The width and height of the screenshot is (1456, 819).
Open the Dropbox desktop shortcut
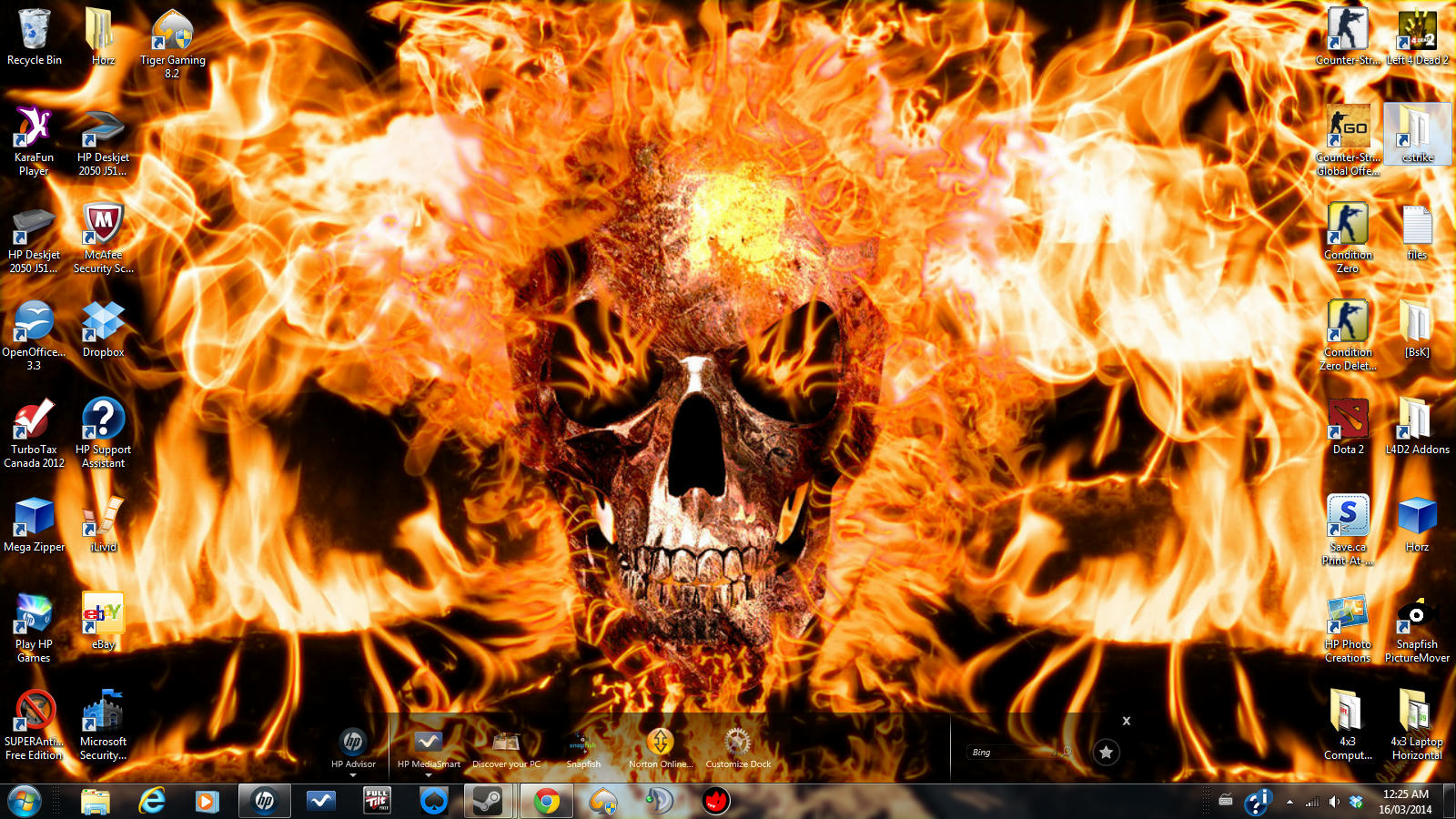103,323
